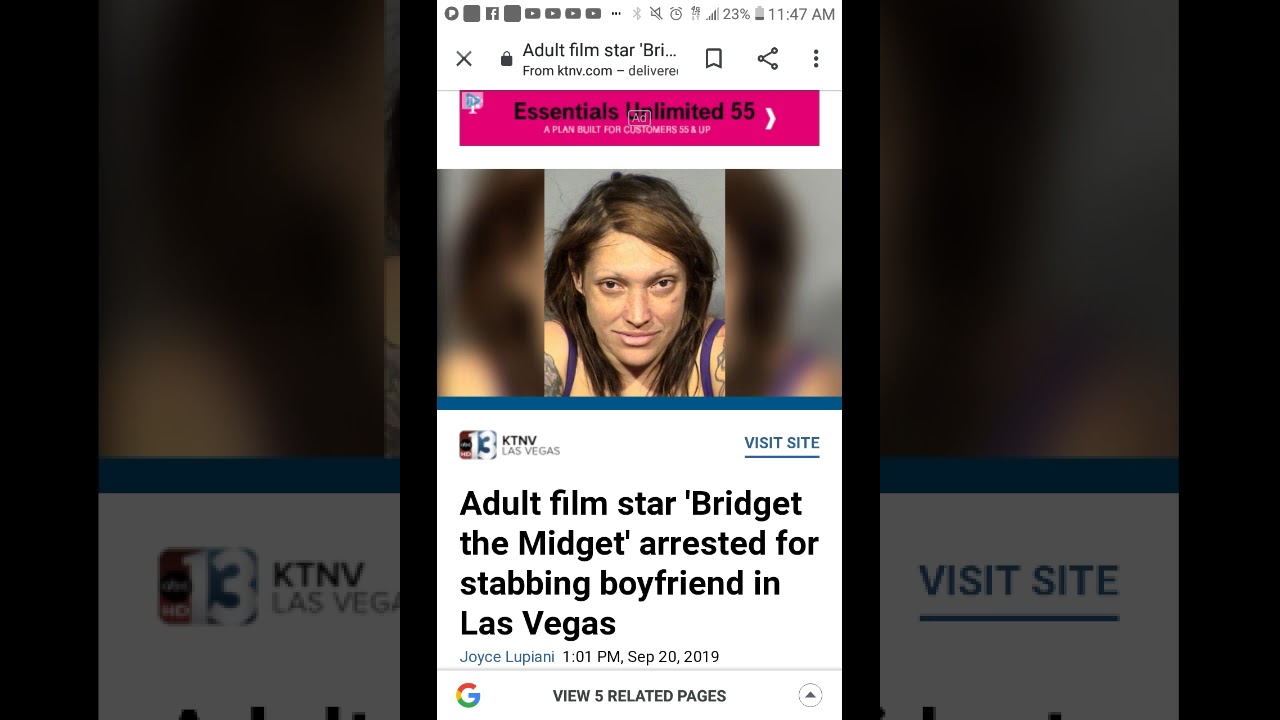1280x720 pixels.
Task: Open the share icon
Action: (768, 59)
